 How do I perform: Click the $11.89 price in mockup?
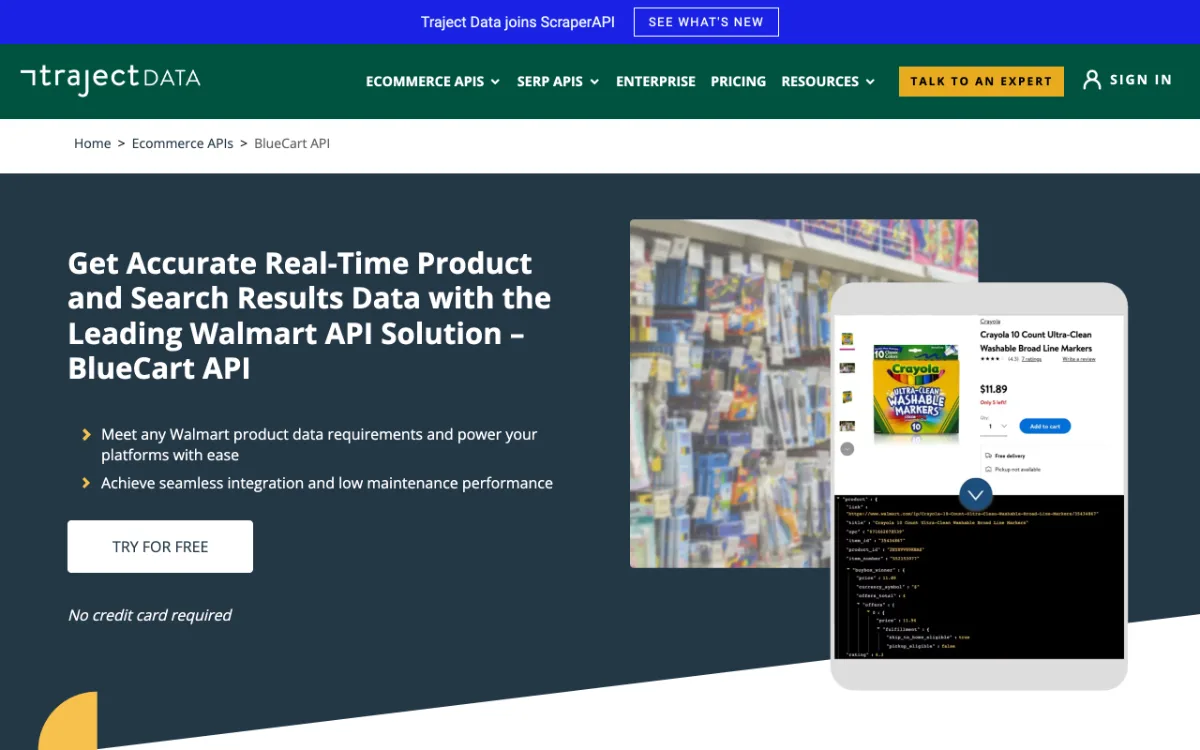click(x=994, y=389)
